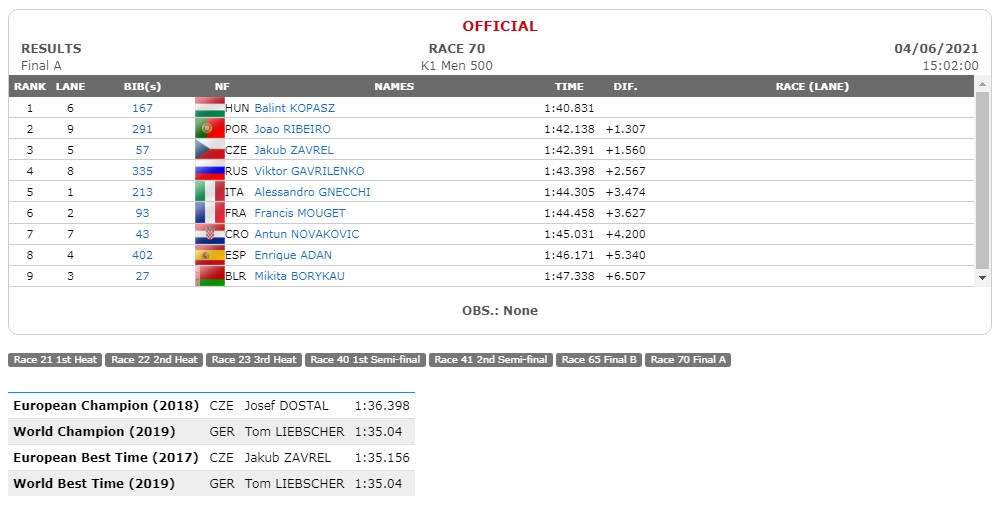Image resolution: width=1007 pixels, height=511 pixels.
Task: Click the Hungary flag icon
Action: tap(209, 108)
